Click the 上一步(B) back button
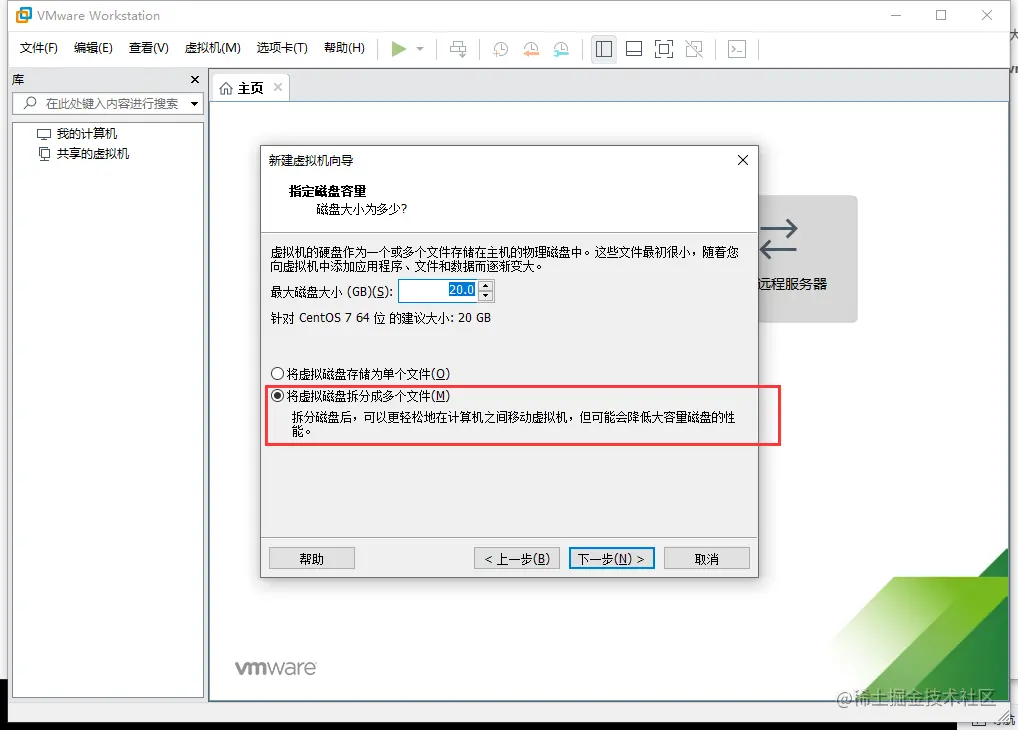This screenshot has height=730, width=1018. [x=517, y=559]
